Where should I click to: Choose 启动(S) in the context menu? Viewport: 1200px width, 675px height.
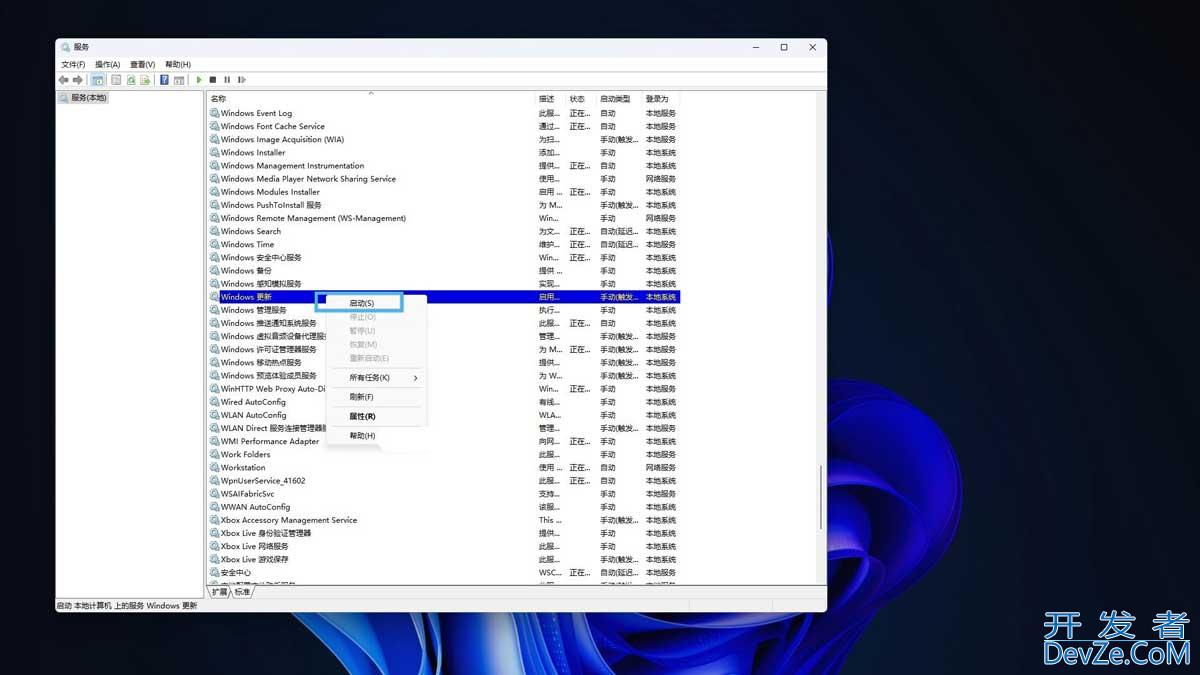click(360, 302)
